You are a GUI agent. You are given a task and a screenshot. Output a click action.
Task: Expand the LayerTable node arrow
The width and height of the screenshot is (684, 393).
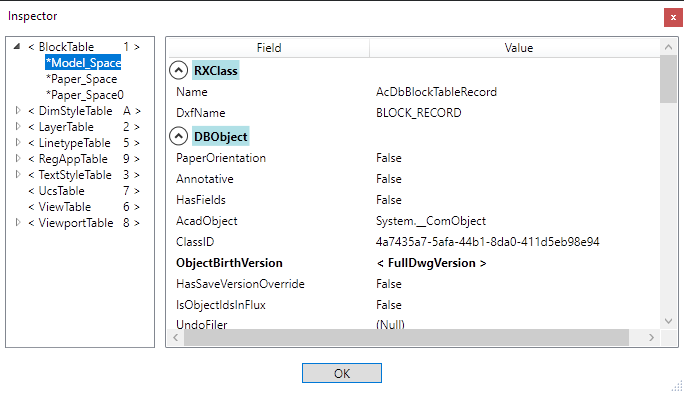click(18, 126)
